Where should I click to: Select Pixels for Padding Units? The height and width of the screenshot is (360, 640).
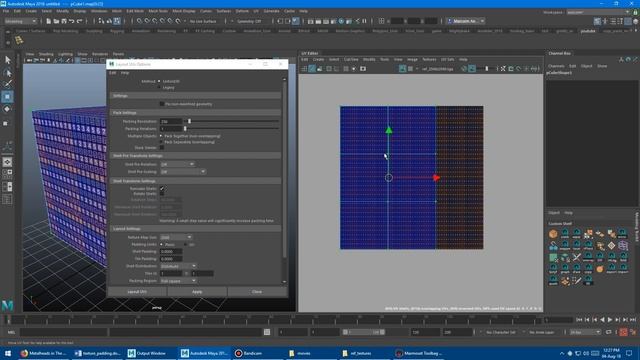click(x=161, y=244)
